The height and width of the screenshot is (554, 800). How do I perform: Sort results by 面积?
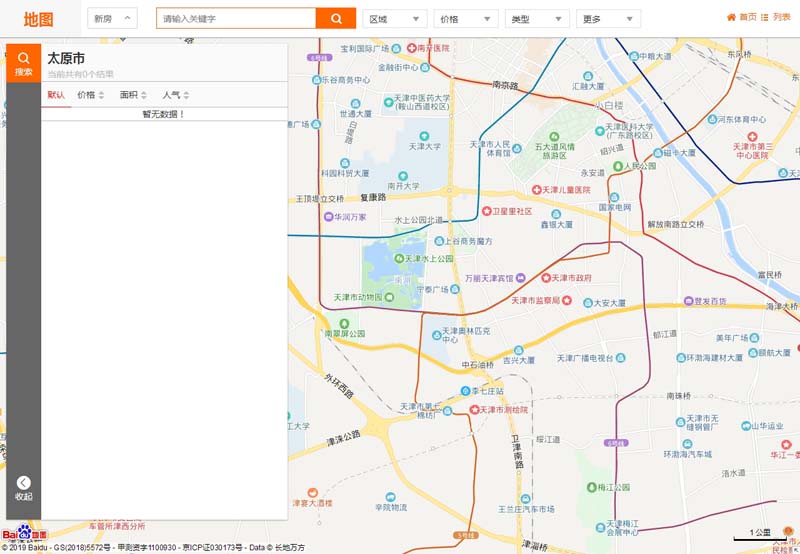pyautogui.click(x=133, y=95)
